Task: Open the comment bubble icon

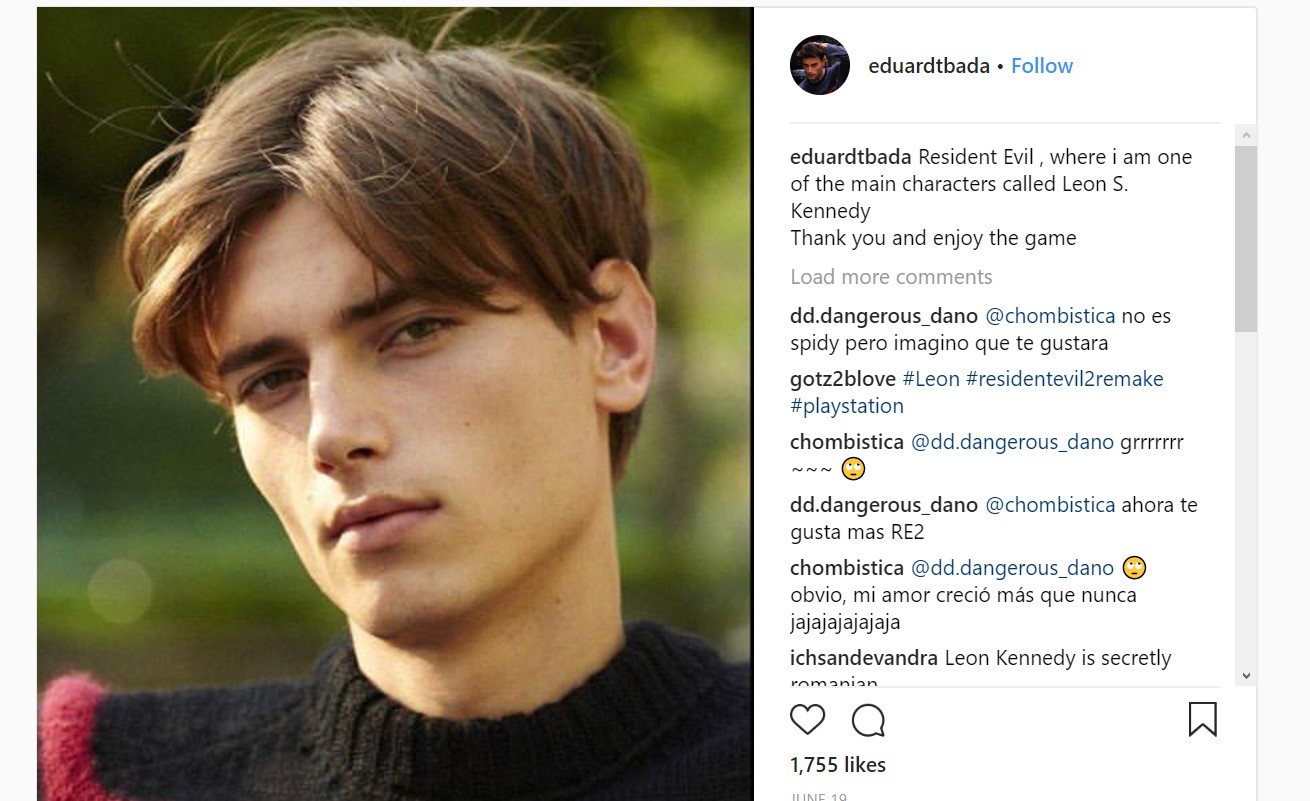Action: tap(868, 720)
